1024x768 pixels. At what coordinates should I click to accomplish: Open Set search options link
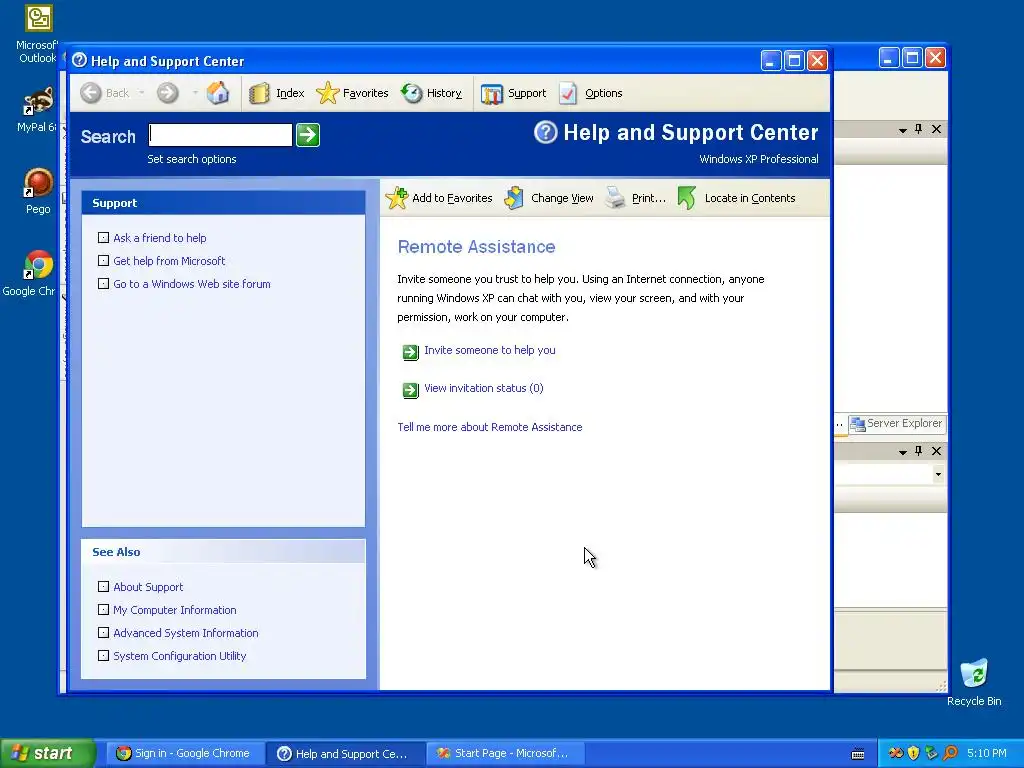[191, 159]
